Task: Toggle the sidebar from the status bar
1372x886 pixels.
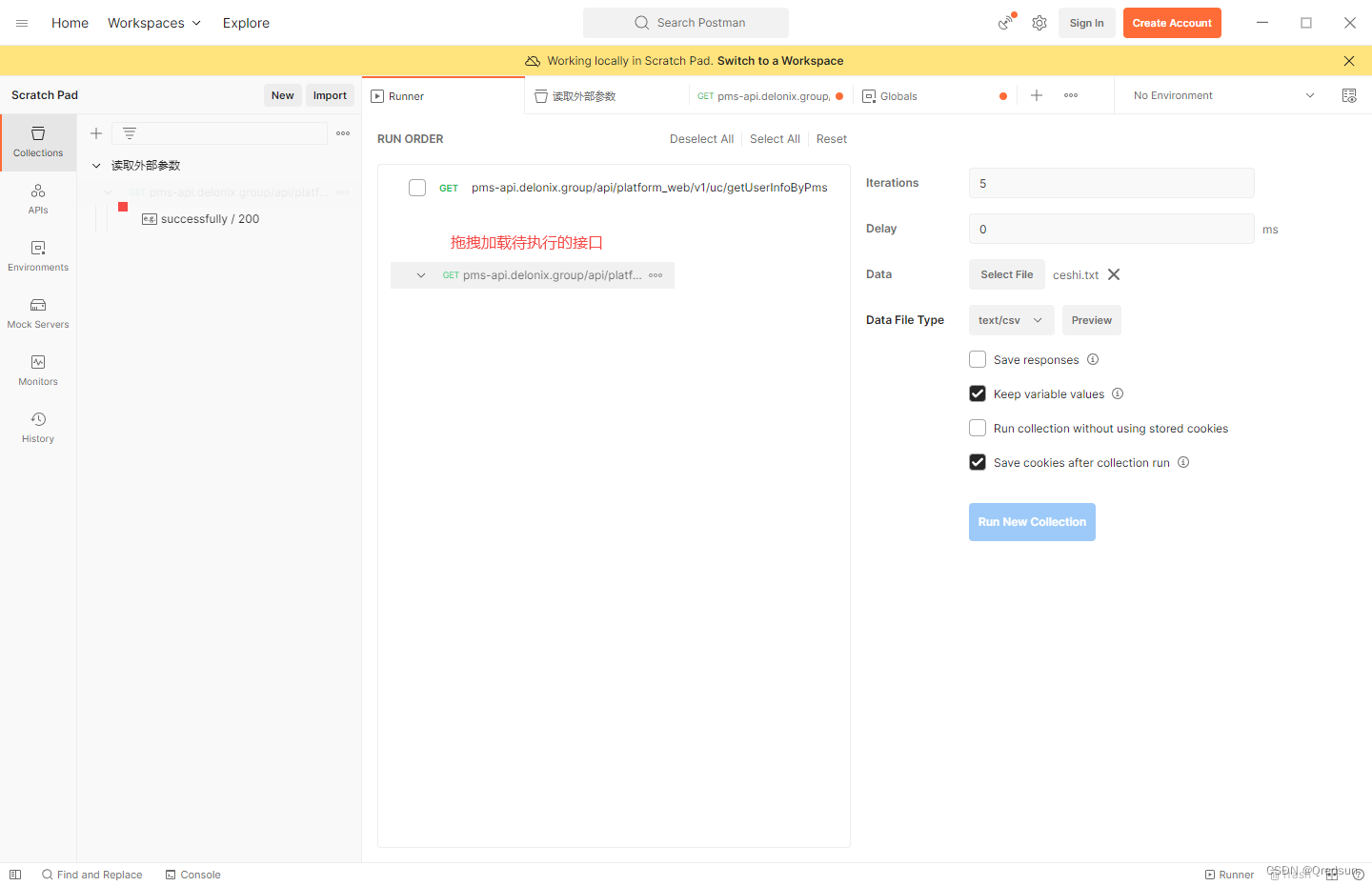Action: point(15,875)
